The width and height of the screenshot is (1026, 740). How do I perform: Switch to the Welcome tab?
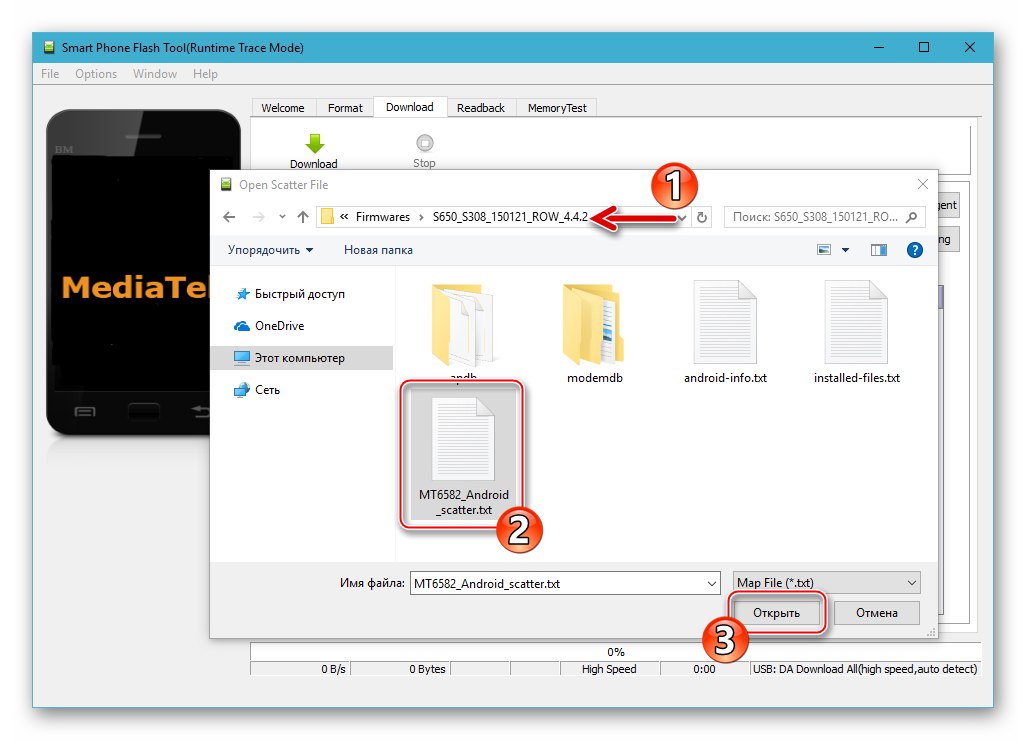pos(283,108)
